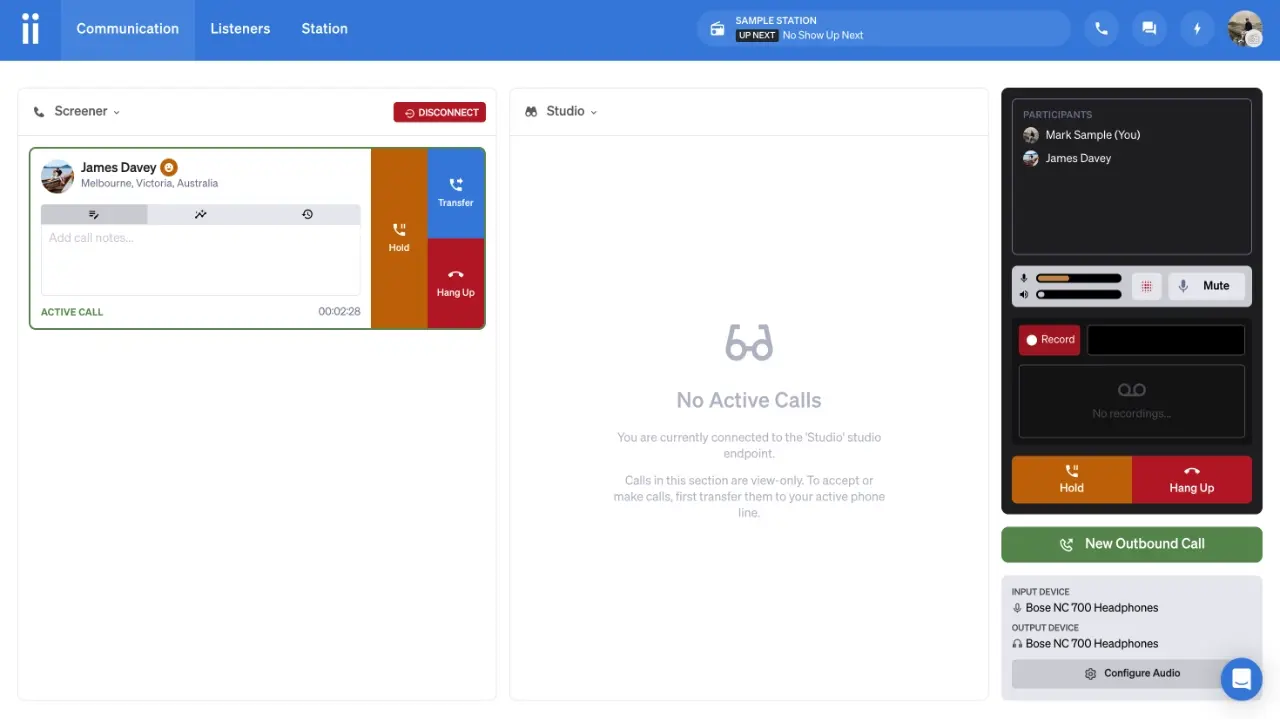
Task: Open the support chat bubble widget
Action: pos(1241,680)
